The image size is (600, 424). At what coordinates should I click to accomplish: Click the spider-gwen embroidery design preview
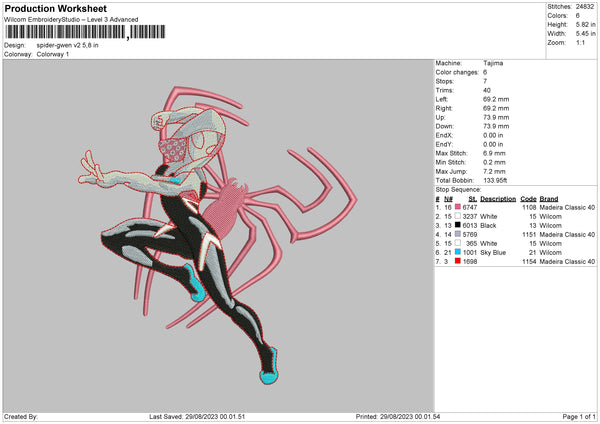(218, 234)
